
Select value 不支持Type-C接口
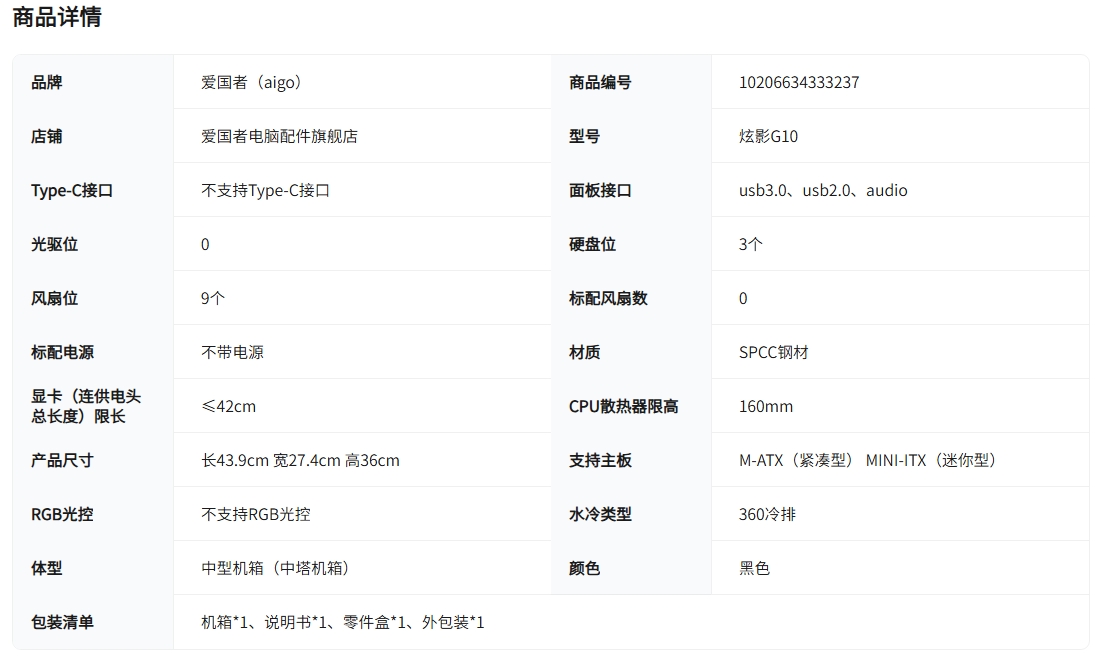[x=265, y=191]
